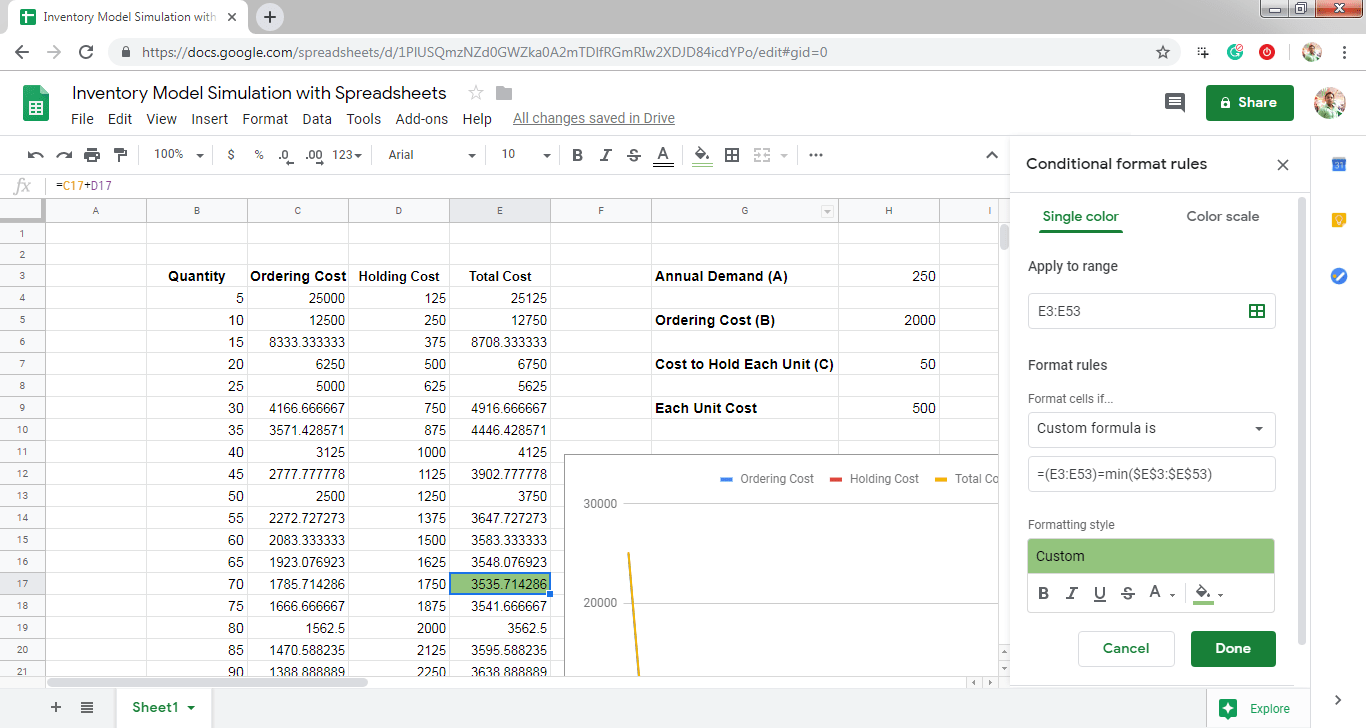Collapse the menus with up chevron
Screen dimensions: 1366x728
point(992,155)
